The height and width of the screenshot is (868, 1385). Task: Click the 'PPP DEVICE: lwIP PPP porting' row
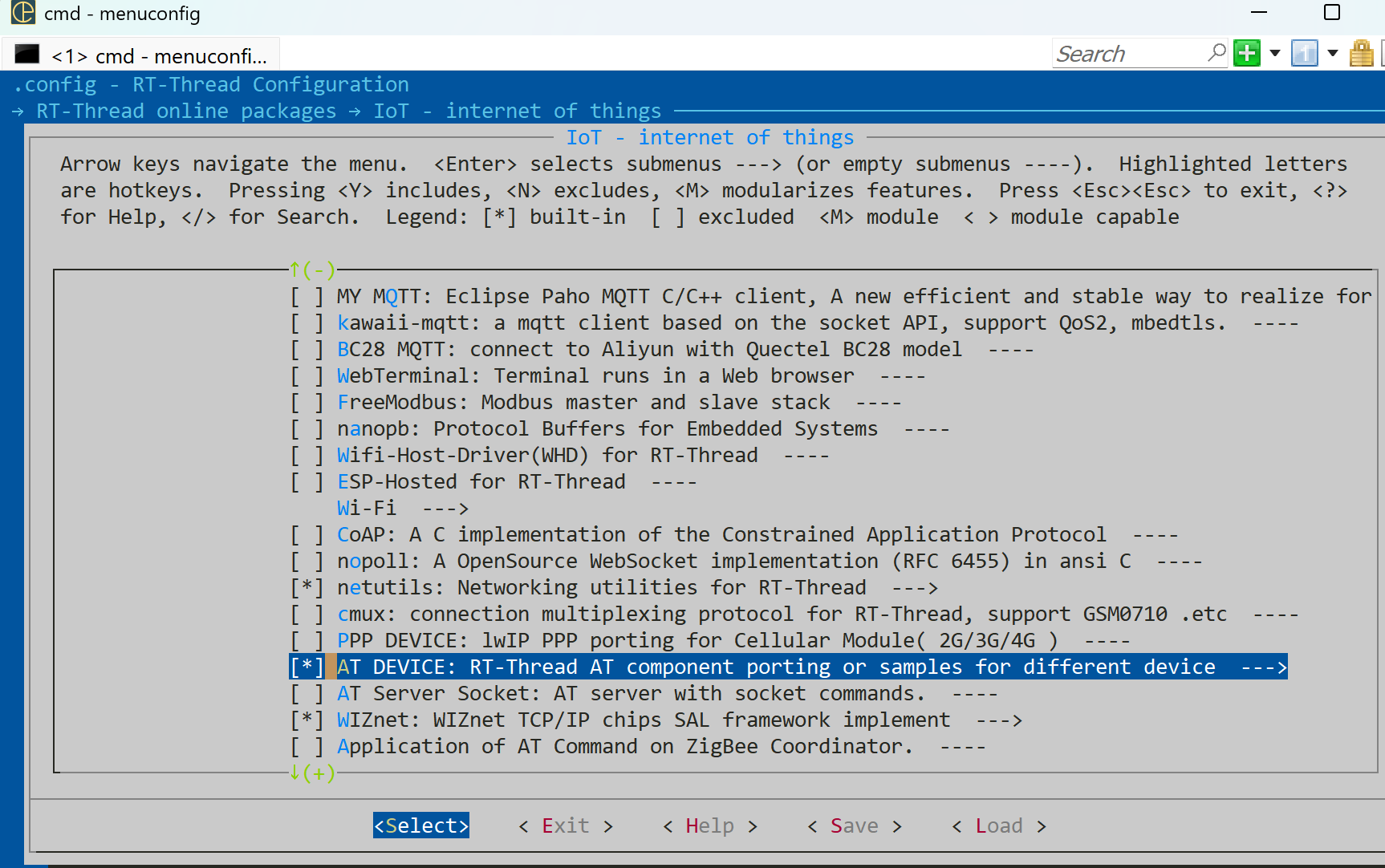click(x=710, y=641)
